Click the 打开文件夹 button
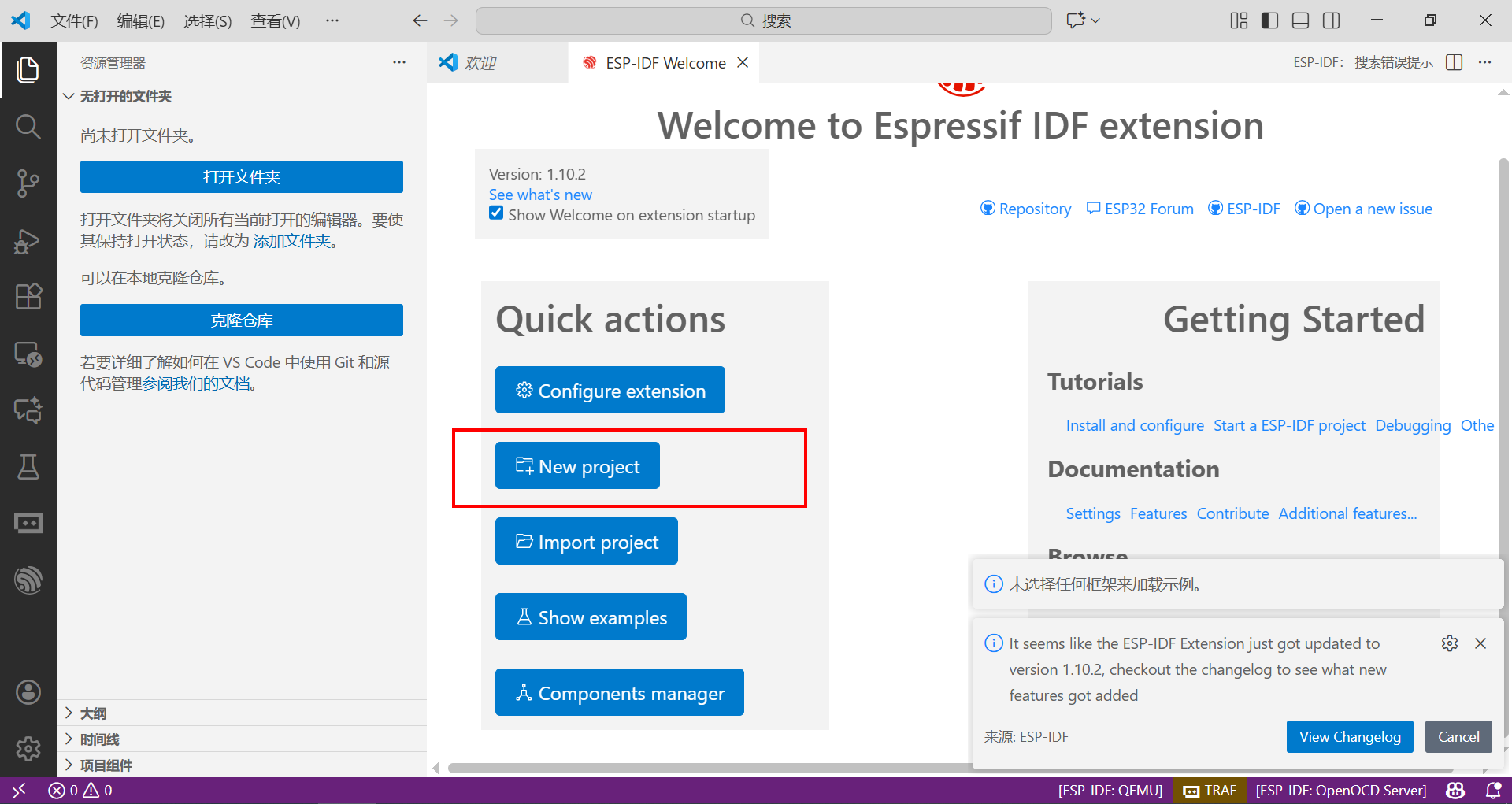This screenshot has width=1512, height=804. point(242,177)
